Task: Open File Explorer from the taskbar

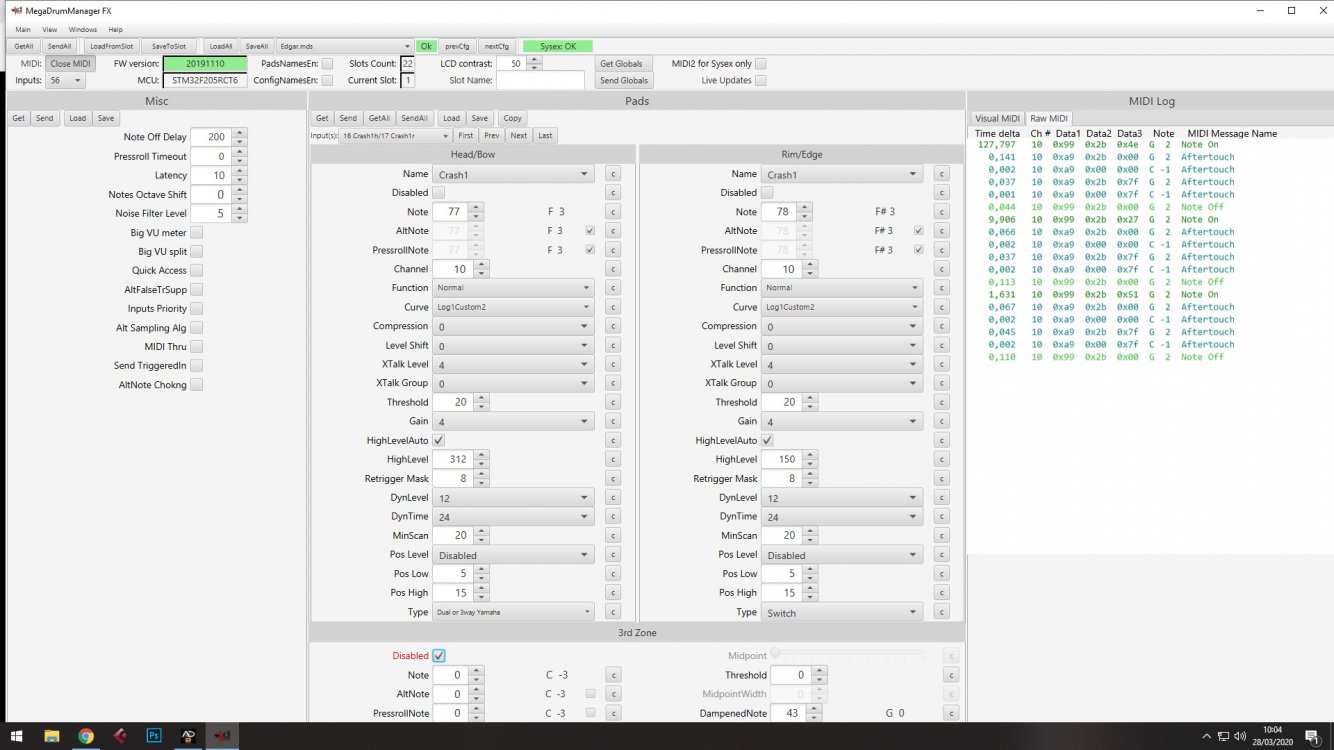Action: [x=52, y=735]
